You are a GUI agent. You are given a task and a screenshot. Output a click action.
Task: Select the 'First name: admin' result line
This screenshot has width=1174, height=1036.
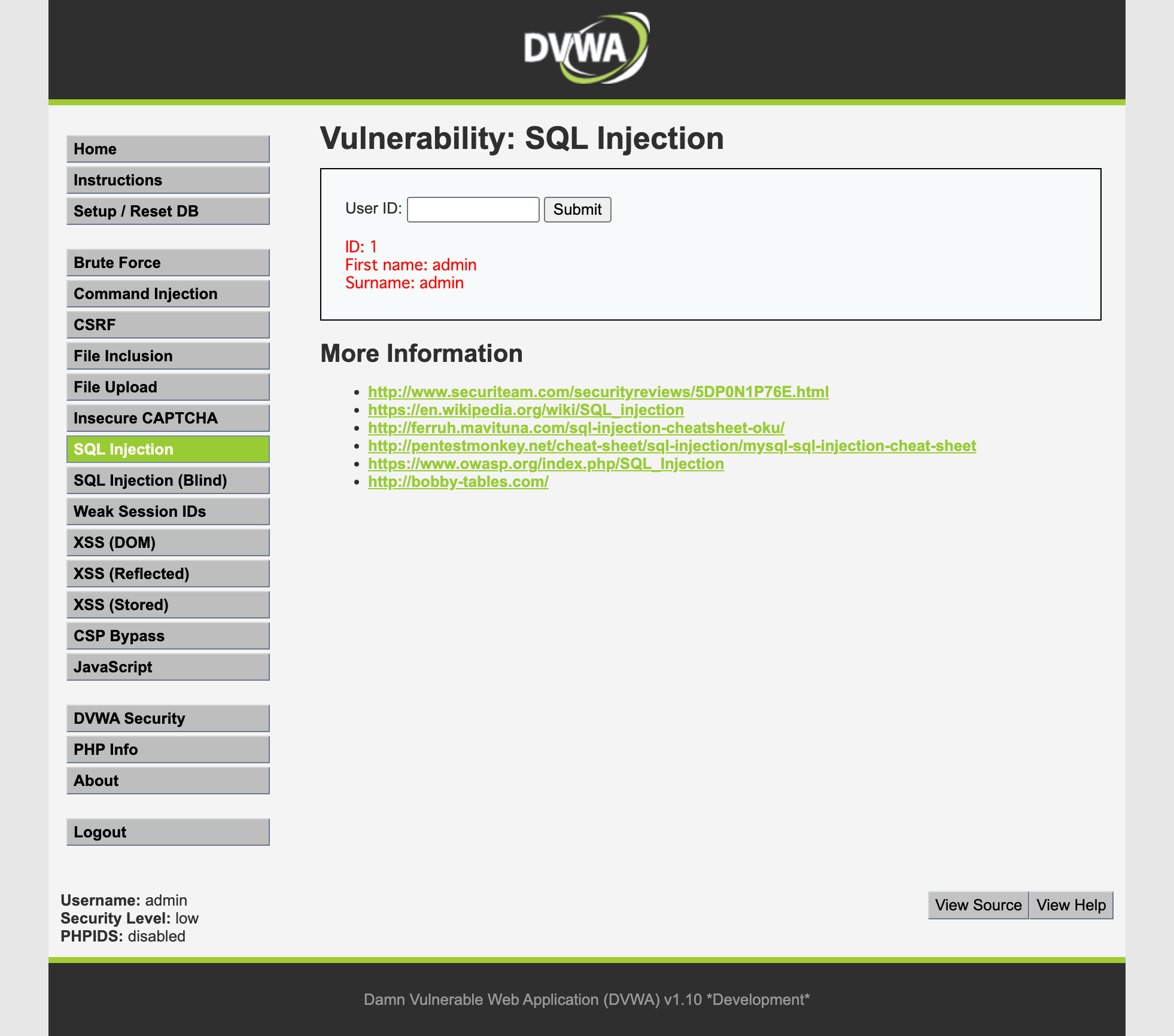(x=411, y=264)
